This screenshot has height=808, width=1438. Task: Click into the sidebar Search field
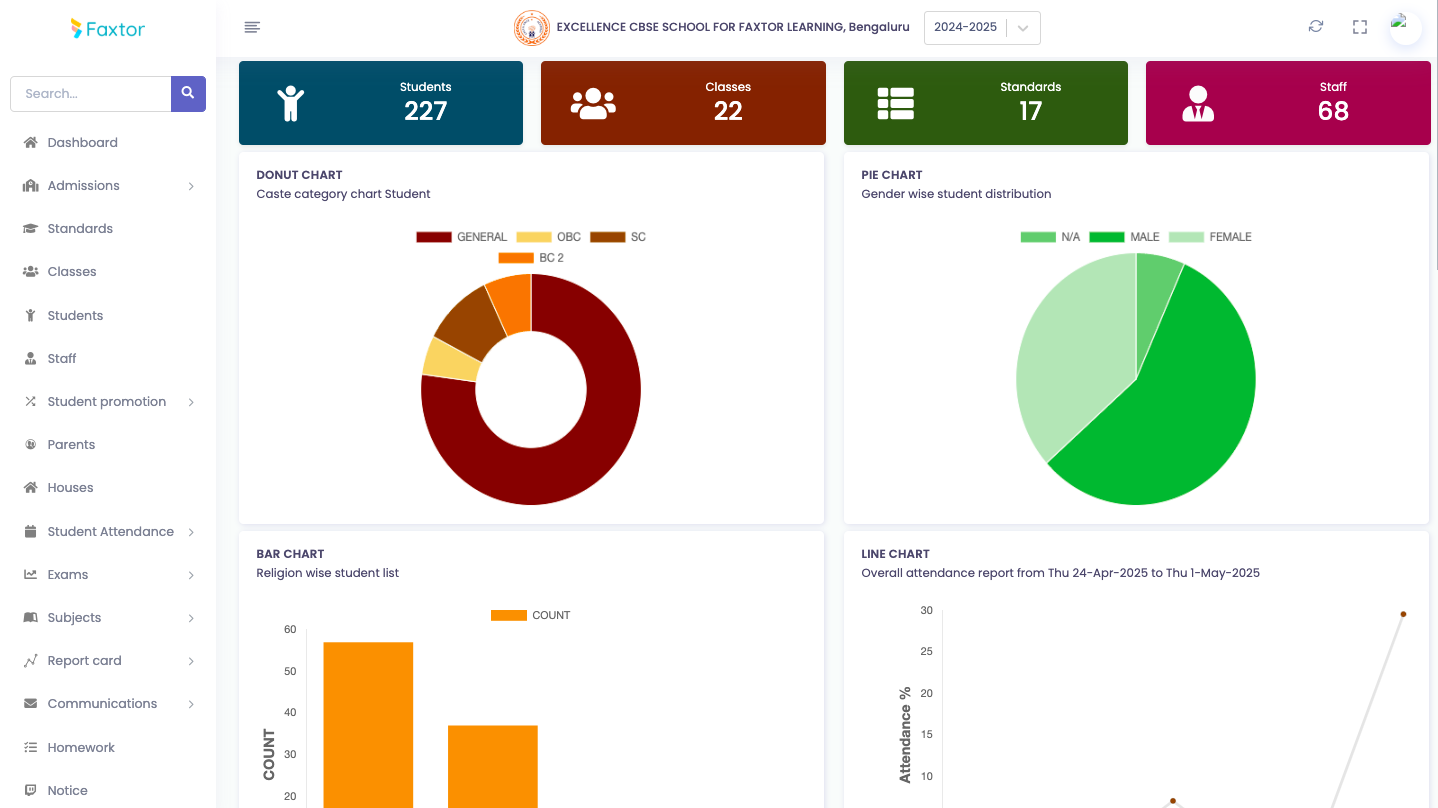(x=91, y=94)
